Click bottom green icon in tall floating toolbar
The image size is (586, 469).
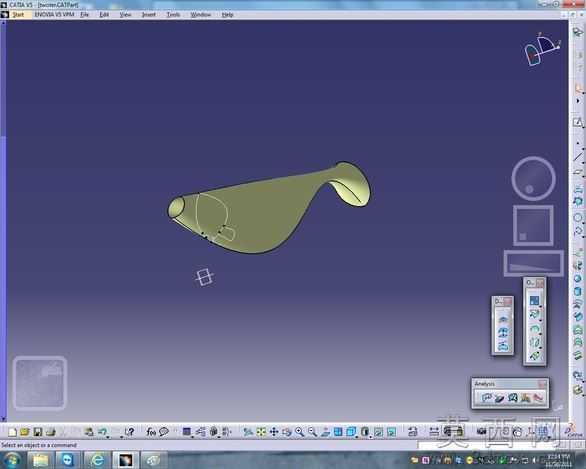(x=534, y=356)
